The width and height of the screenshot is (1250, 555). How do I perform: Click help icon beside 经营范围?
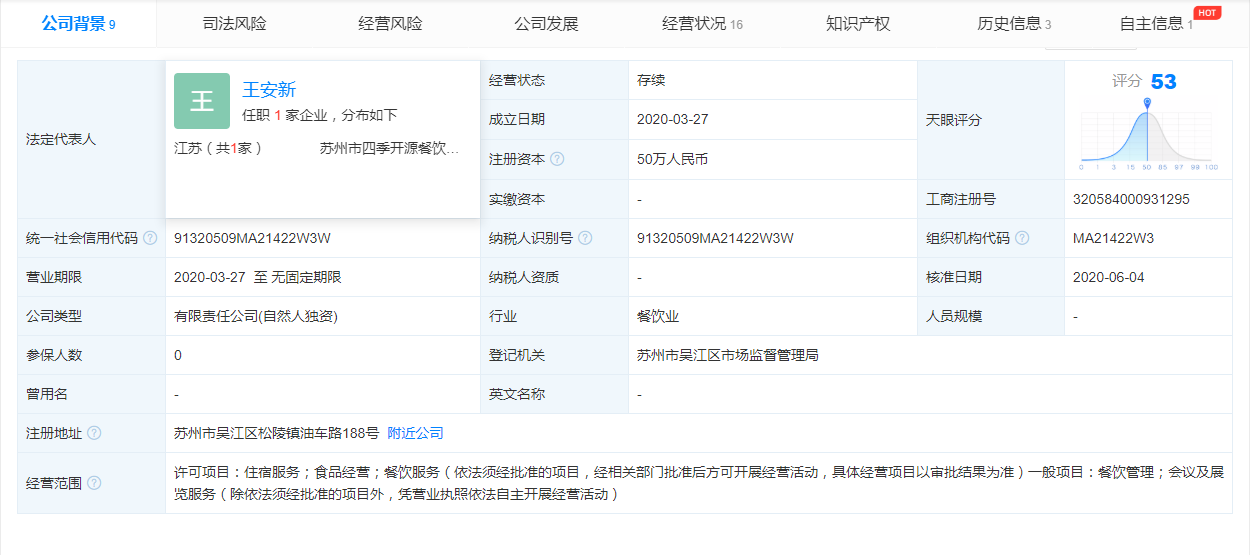point(94,483)
